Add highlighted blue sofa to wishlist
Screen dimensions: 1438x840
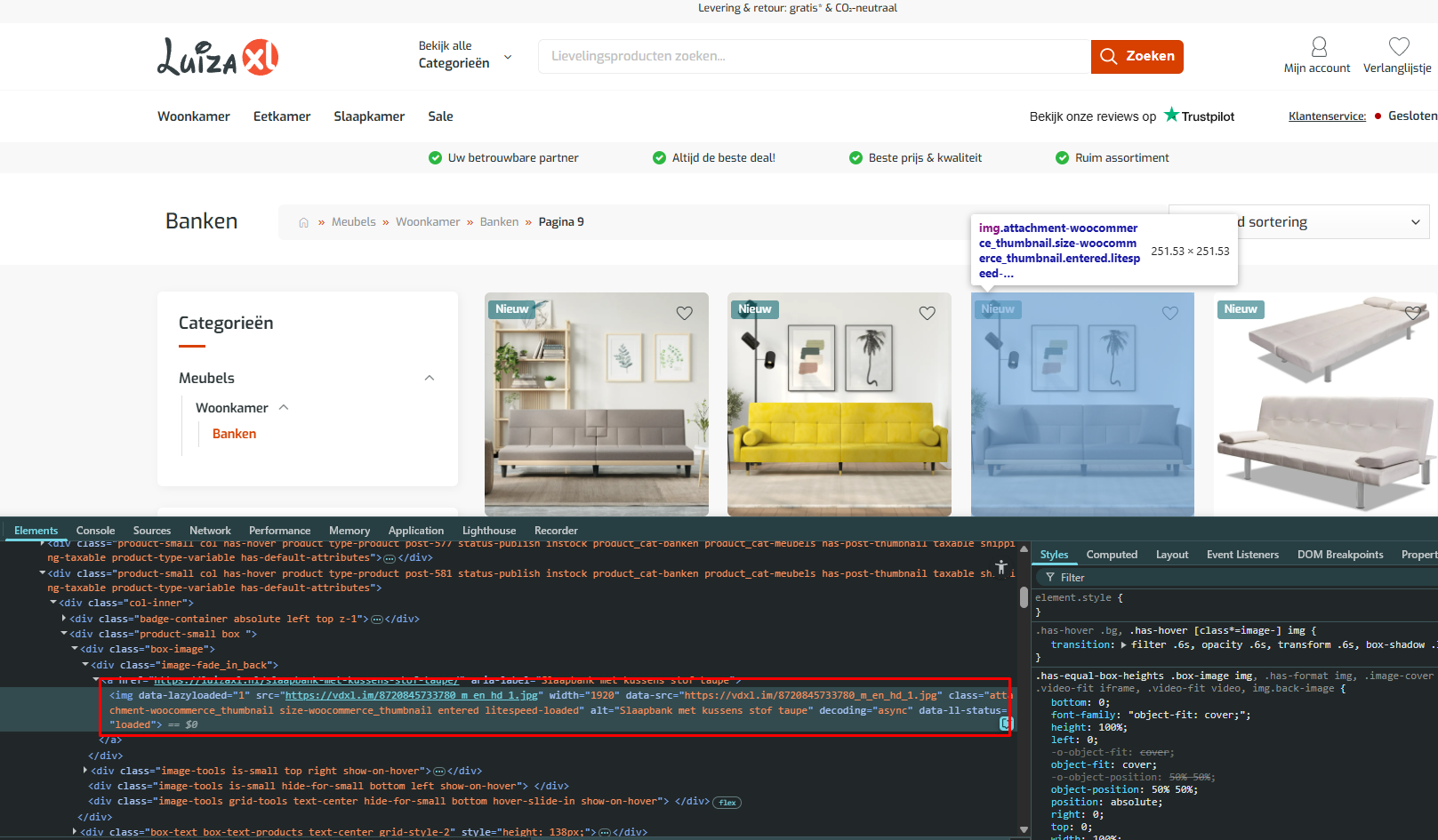pos(1170,313)
